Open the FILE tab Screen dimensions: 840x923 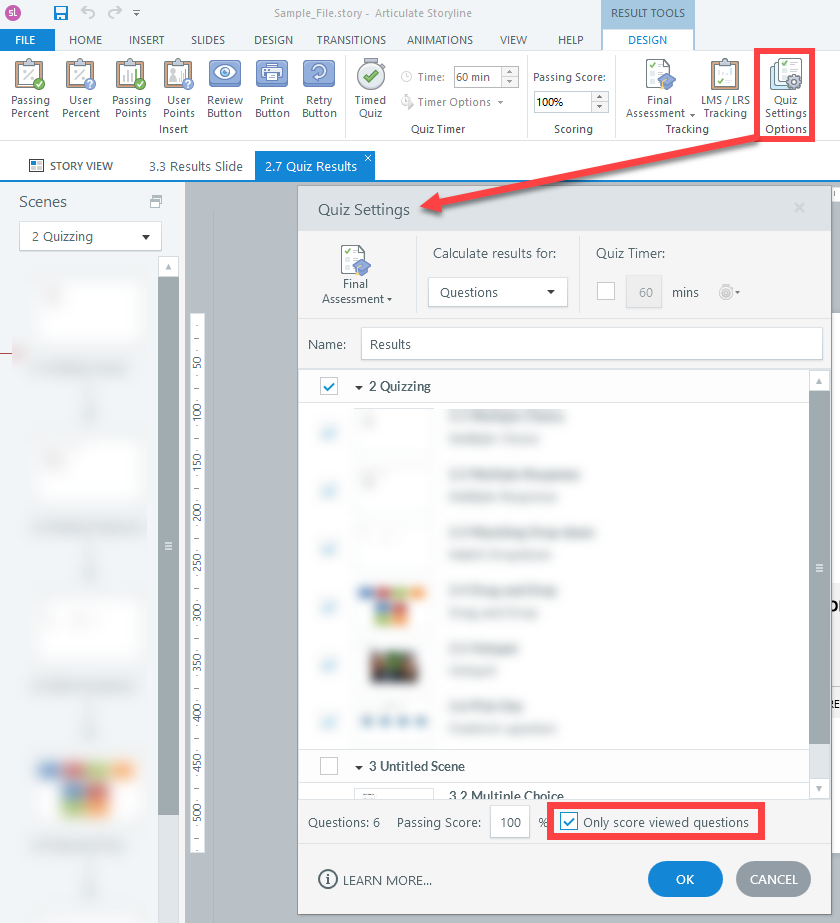click(x=25, y=40)
